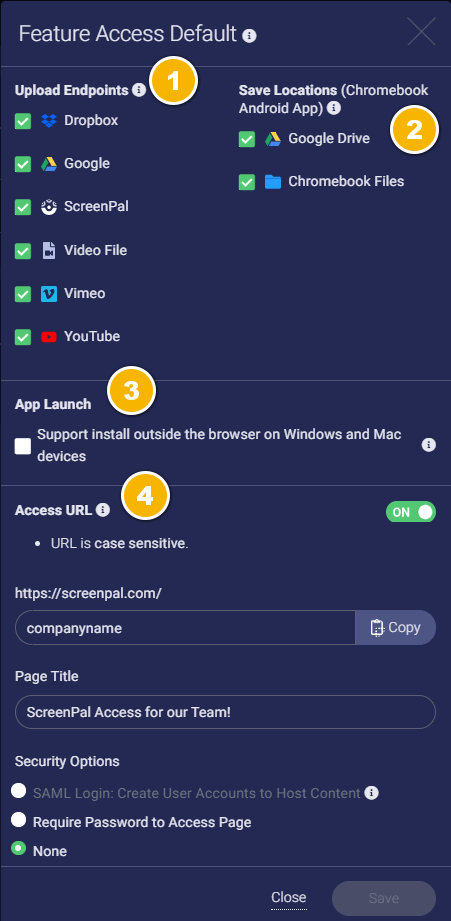Turn off the Access URL toggle

click(x=411, y=512)
